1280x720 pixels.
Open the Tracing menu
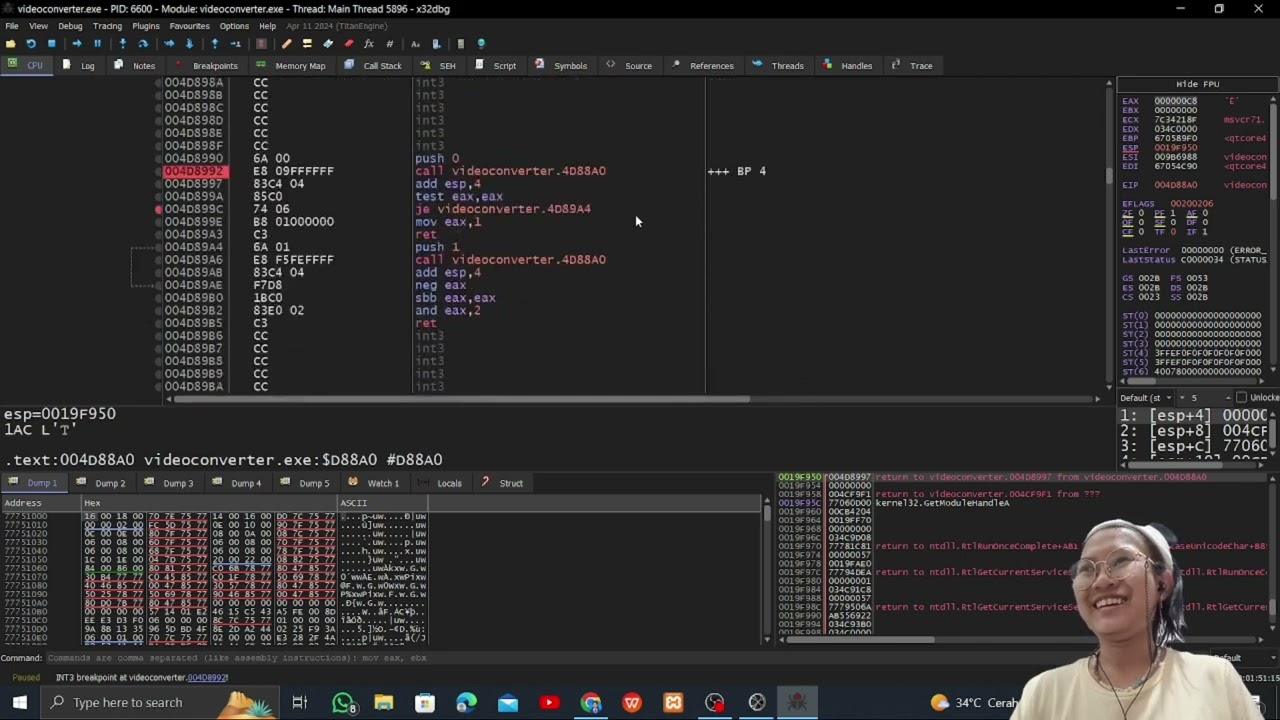pyautogui.click(x=107, y=26)
